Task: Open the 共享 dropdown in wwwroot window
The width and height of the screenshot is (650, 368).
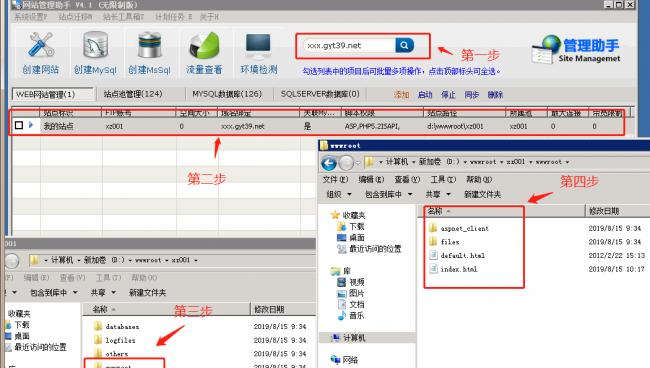Action: click(x=438, y=194)
